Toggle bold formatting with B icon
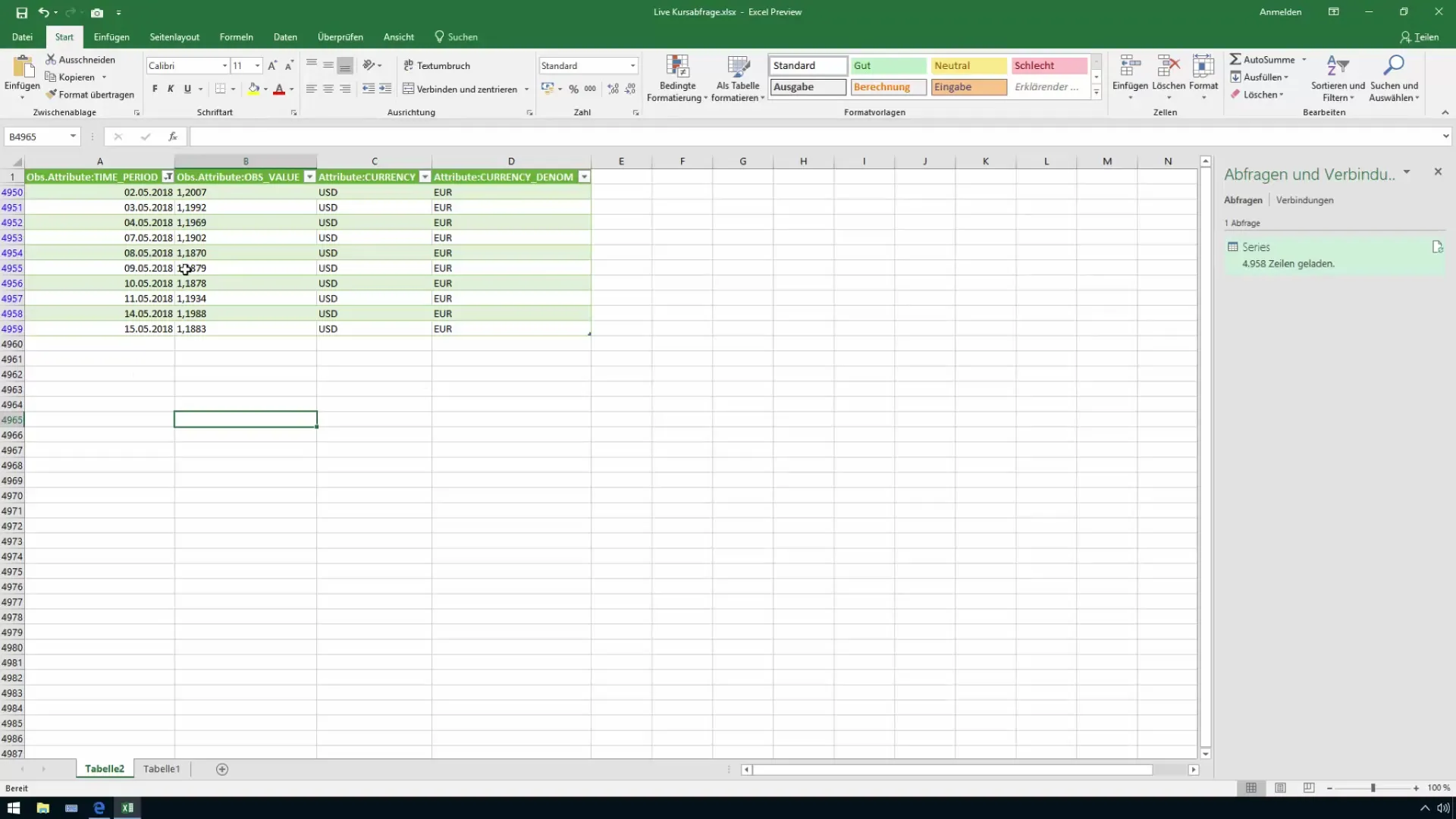1456x819 pixels. pos(154,89)
